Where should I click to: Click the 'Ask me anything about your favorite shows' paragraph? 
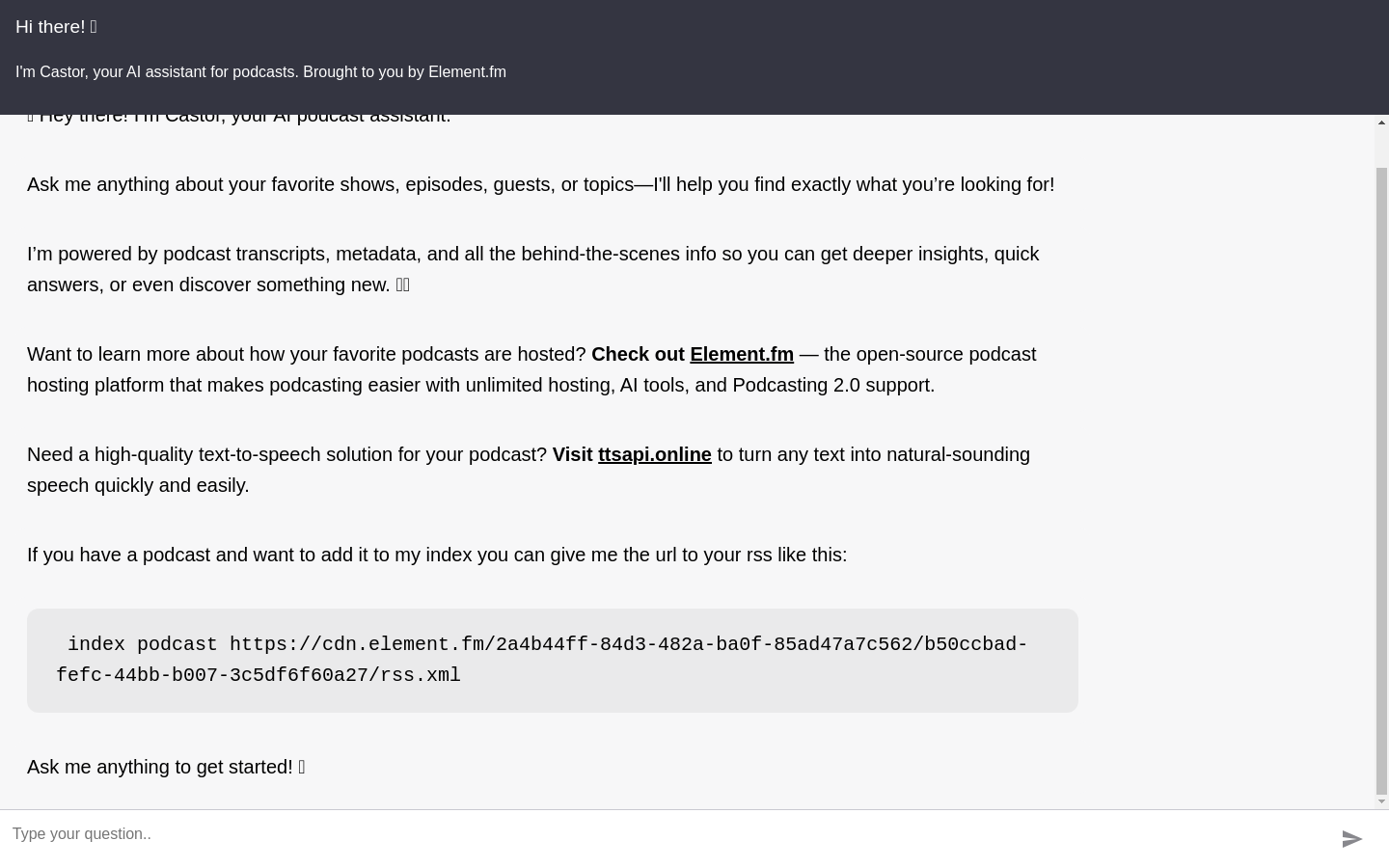coord(540,184)
